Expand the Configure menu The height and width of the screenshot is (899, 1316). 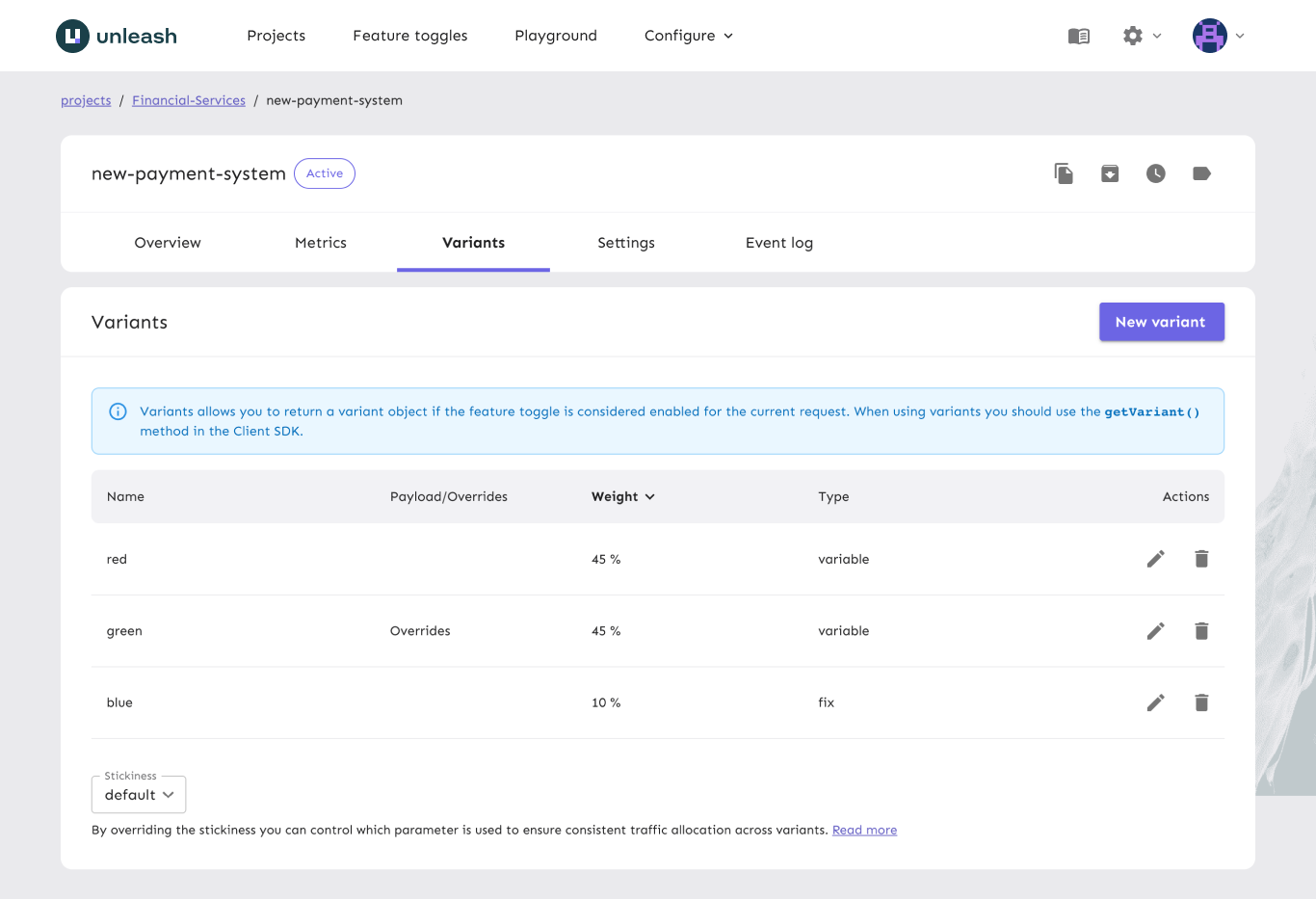(x=688, y=36)
